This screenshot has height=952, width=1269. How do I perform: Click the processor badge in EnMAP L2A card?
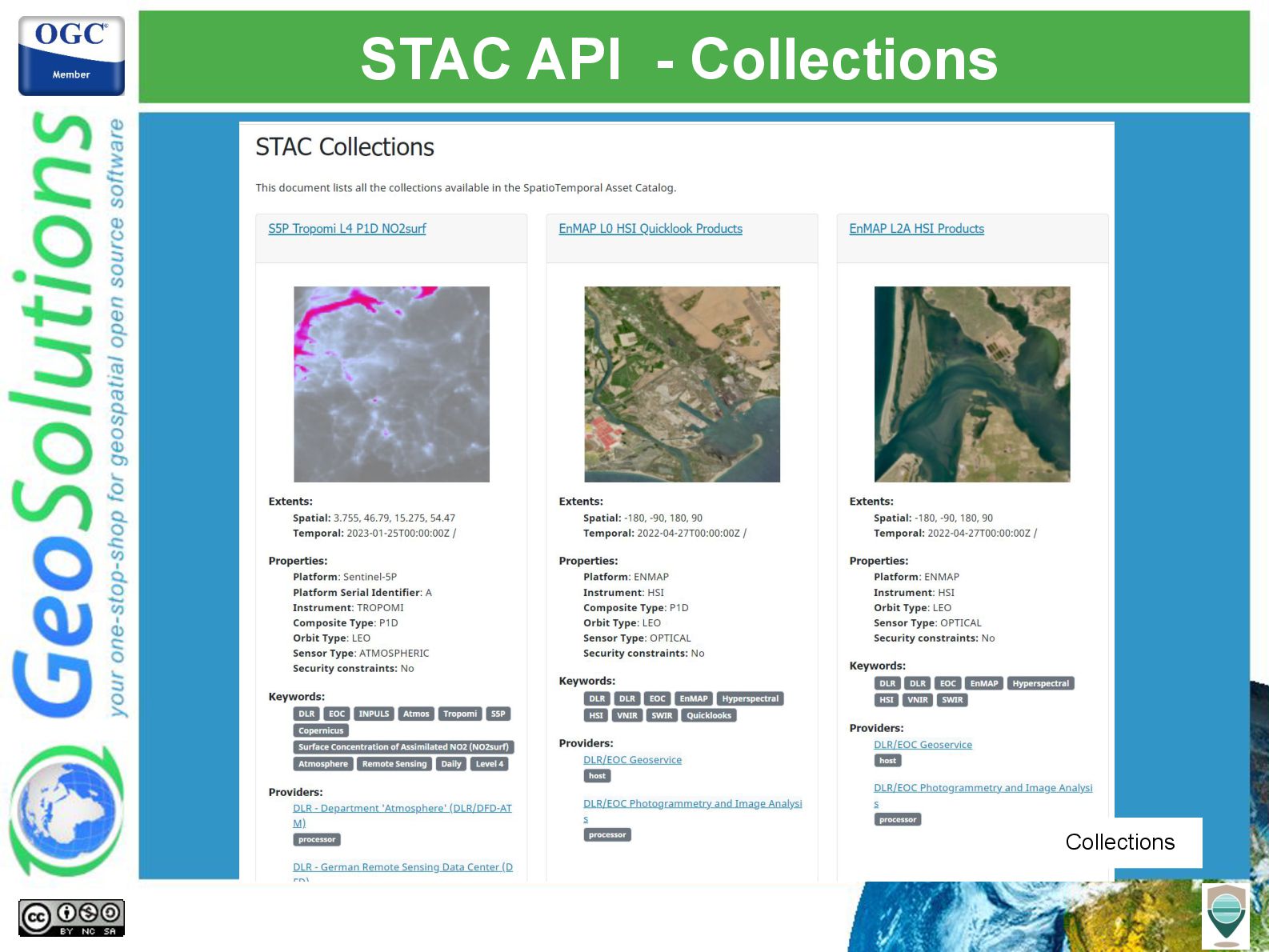coord(898,819)
